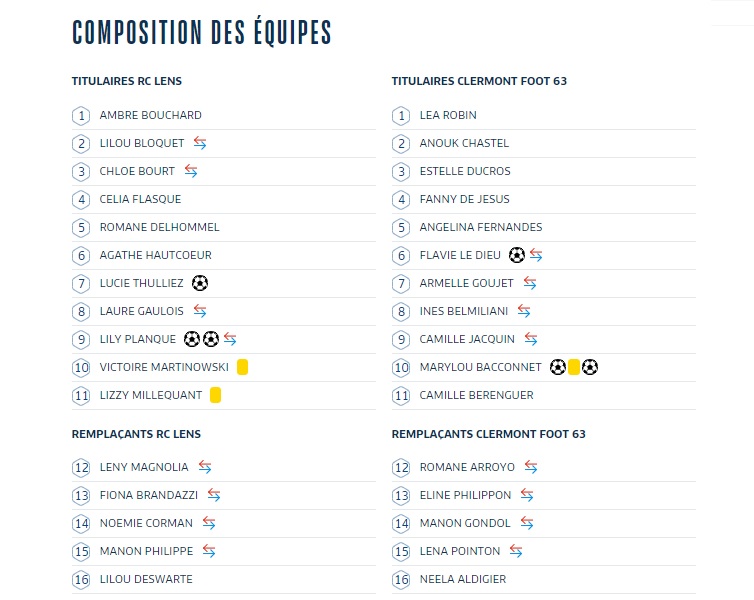754x600 pixels.
Task: Click substitution arrows beside Leny Magnolia
Action: [x=204, y=467]
